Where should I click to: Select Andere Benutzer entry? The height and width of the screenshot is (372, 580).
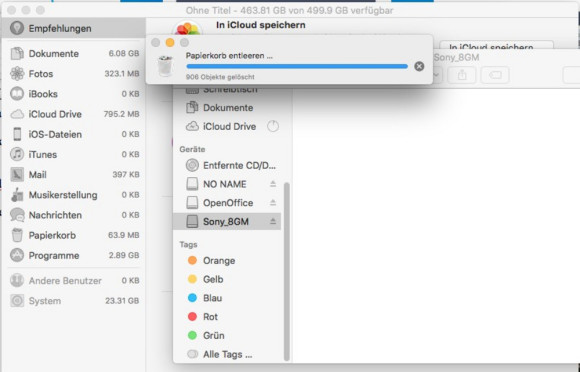click(74, 281)
